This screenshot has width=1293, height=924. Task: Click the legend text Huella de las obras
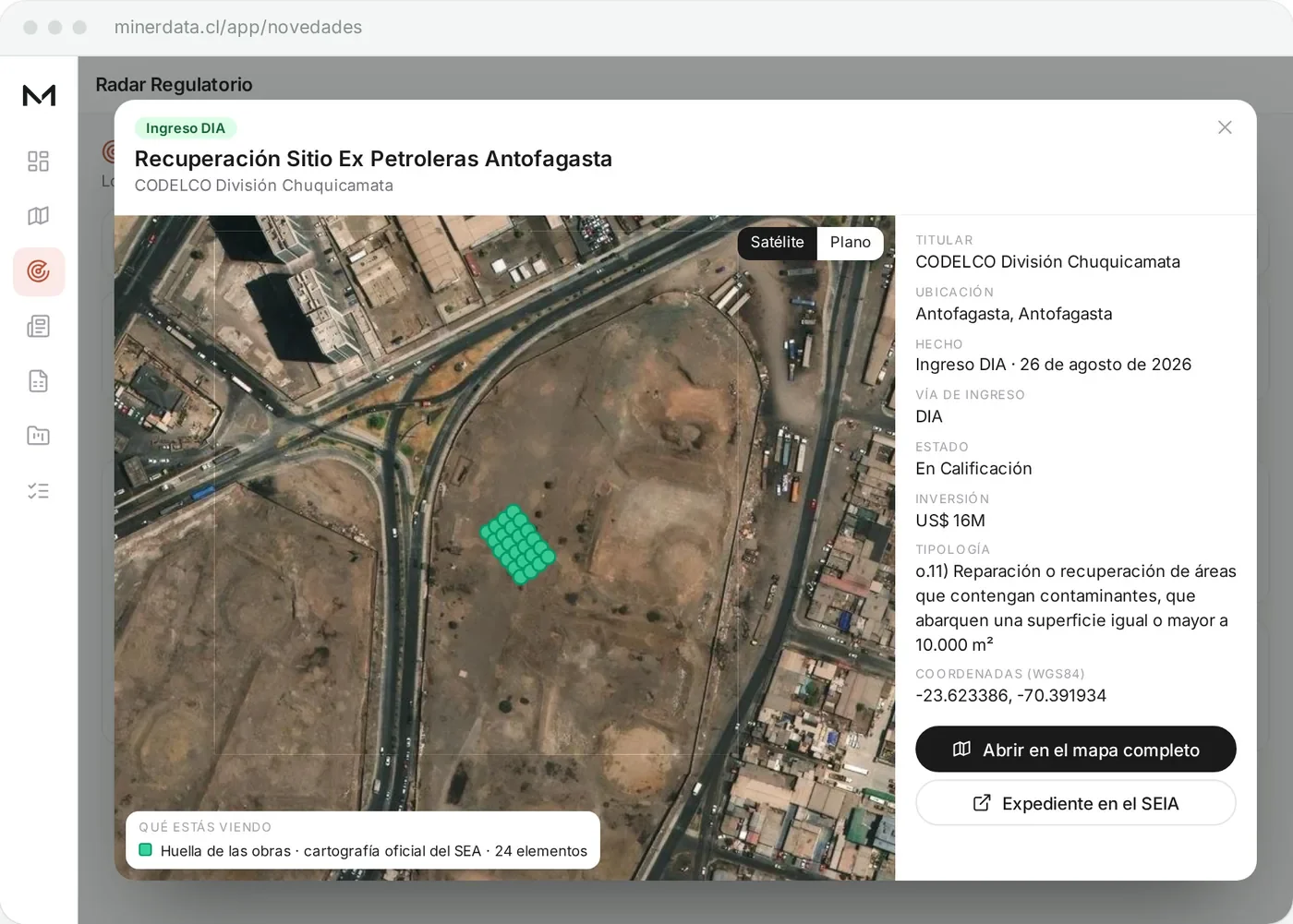tap(225, 851)
